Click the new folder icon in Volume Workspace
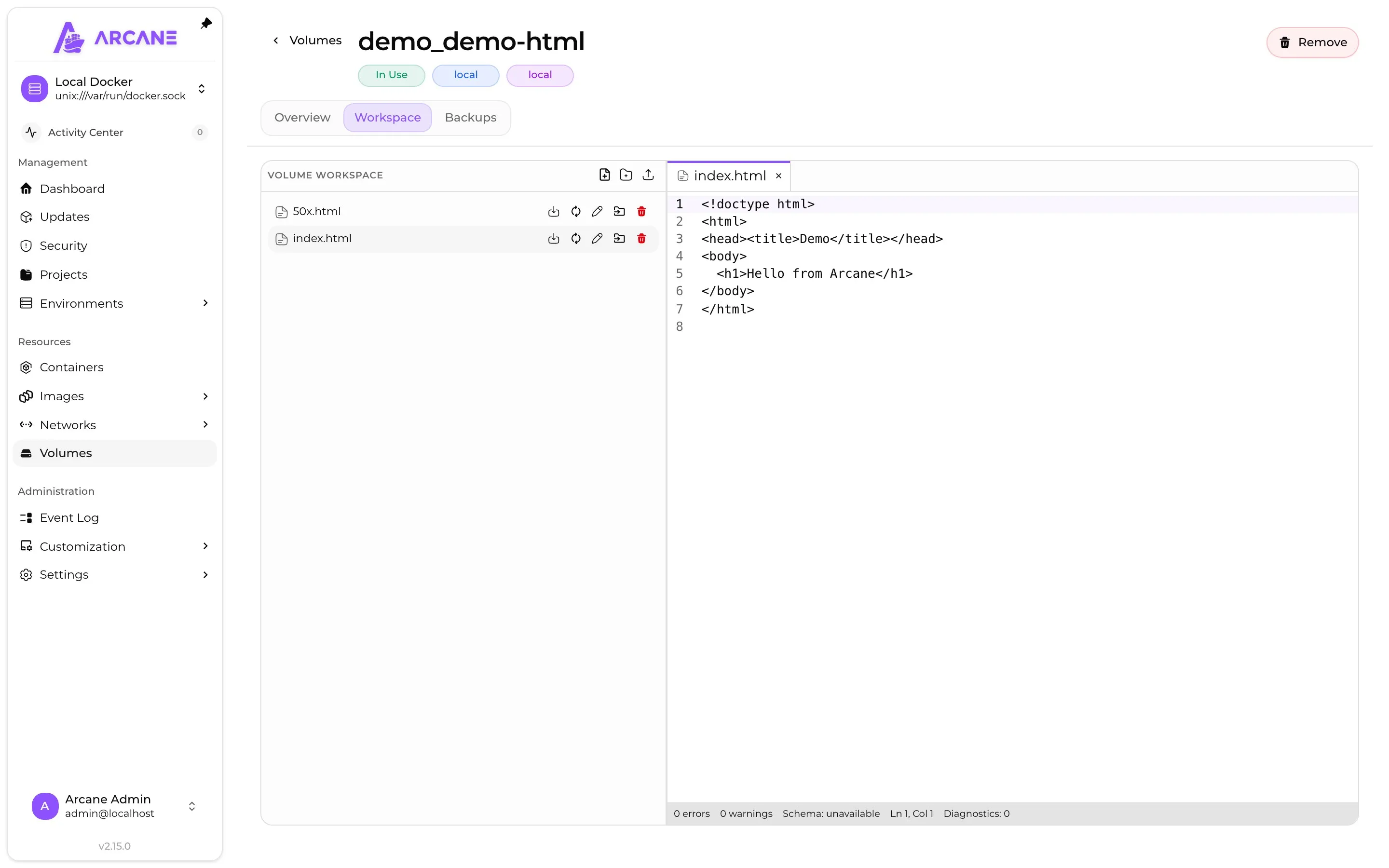Image resolution: width=1389 pixels, height=868 pixels. pos(626,175)
